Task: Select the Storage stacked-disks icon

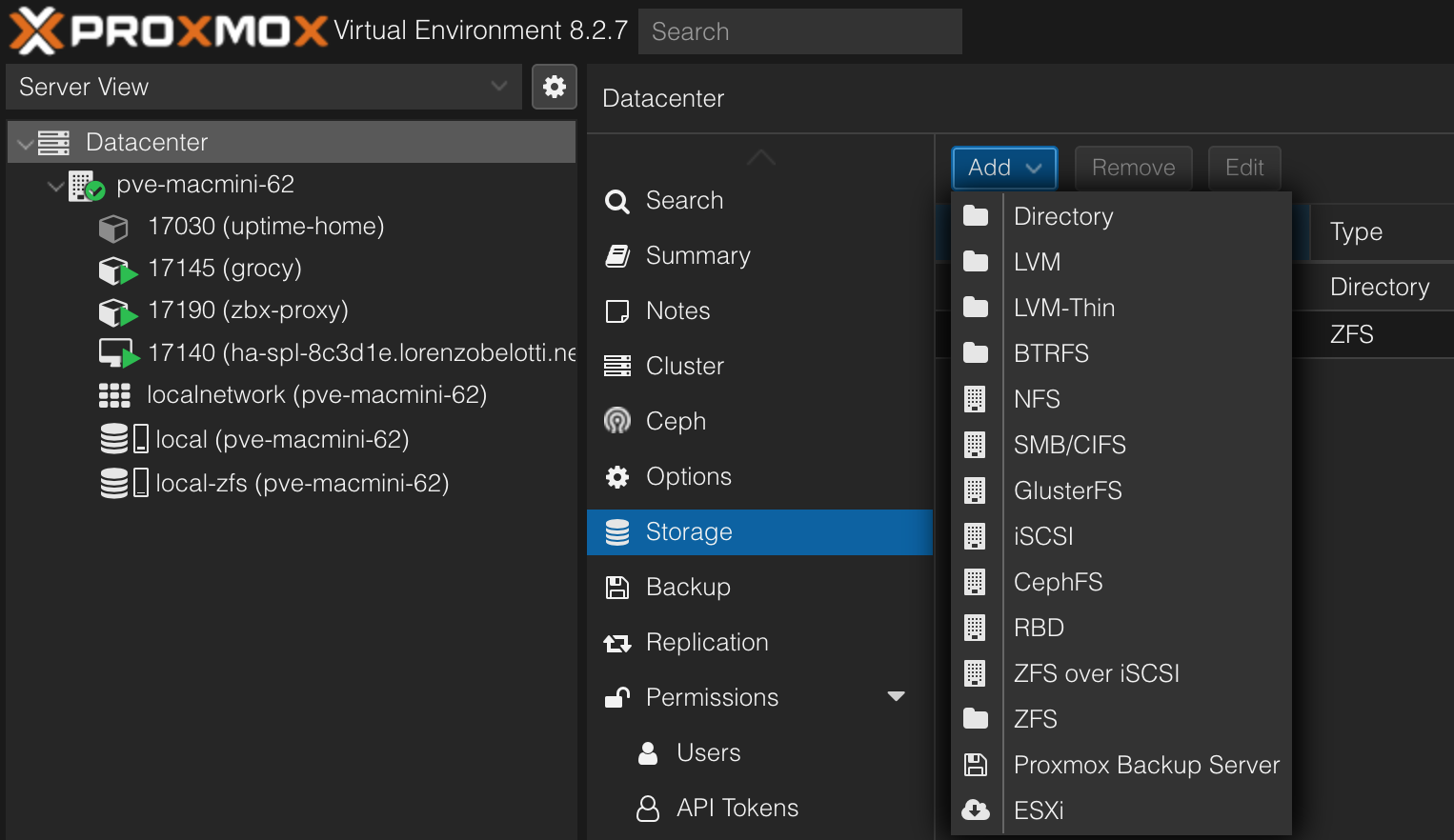Action: [616, 531]
